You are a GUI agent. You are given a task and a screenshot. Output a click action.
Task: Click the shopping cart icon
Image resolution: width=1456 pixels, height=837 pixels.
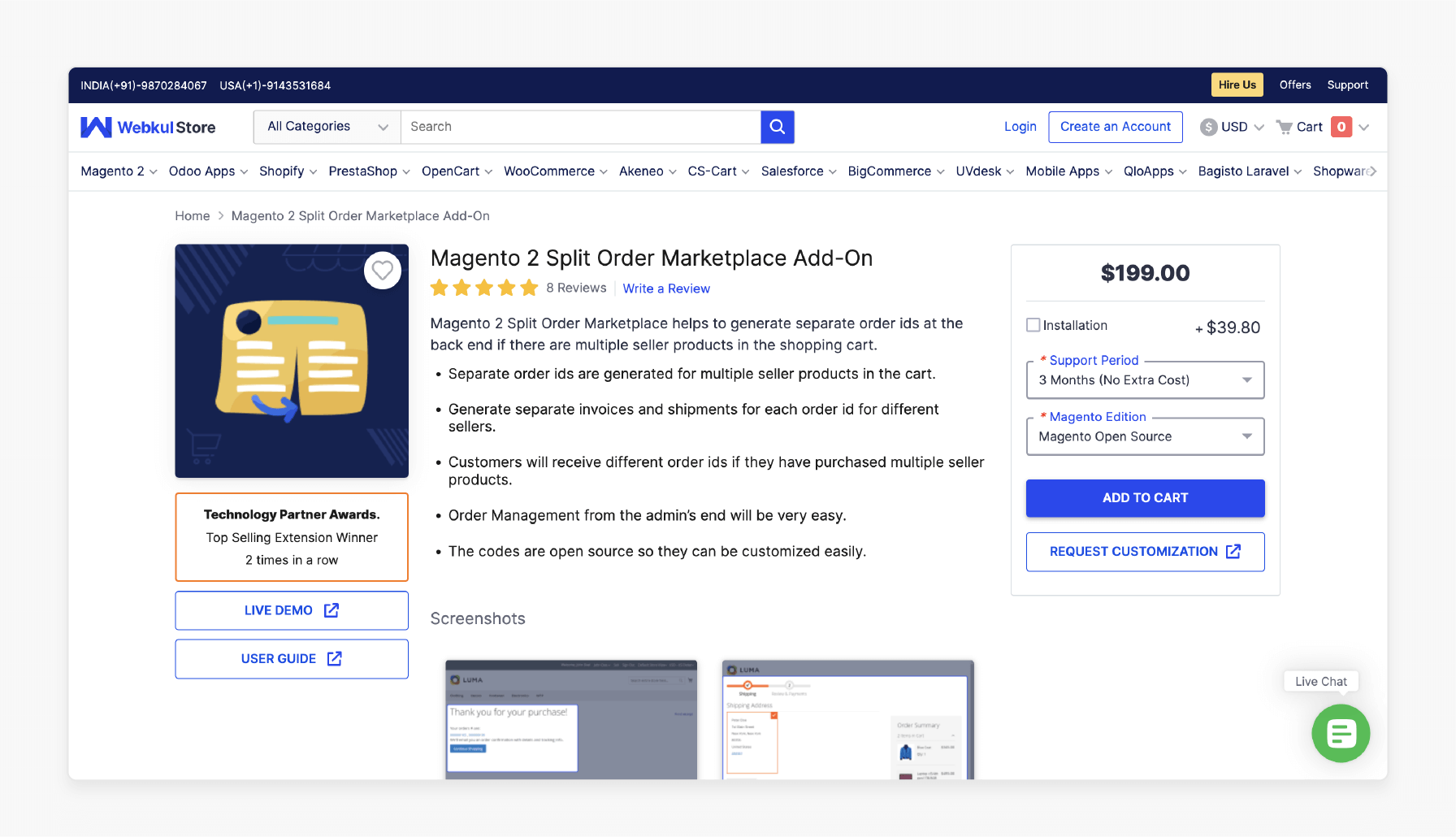pos(1284,127)
